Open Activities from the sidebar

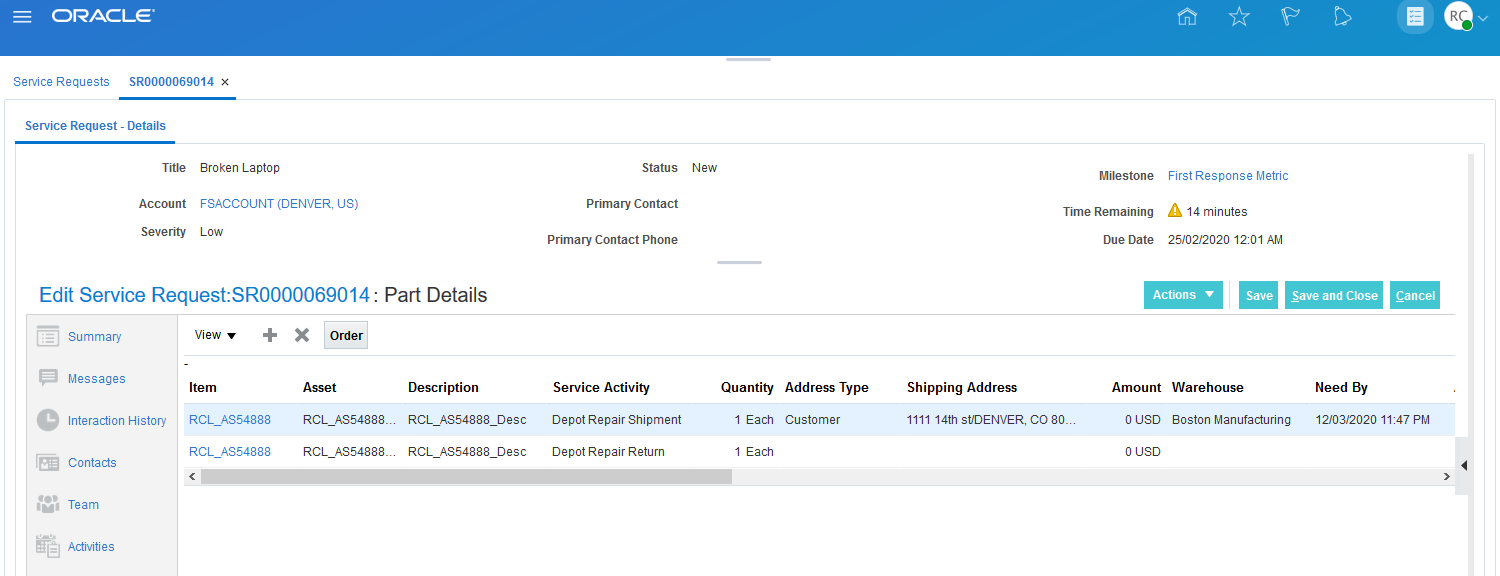coord(90,546)
